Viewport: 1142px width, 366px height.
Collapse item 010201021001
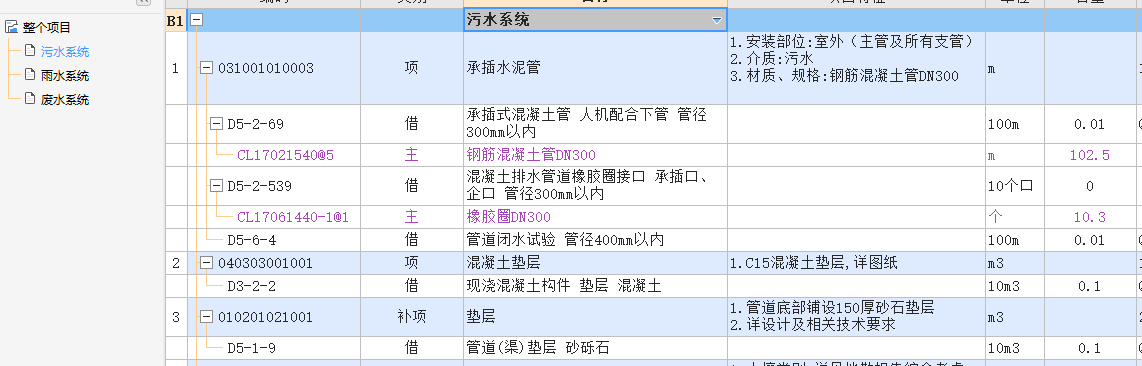point(206,317)
